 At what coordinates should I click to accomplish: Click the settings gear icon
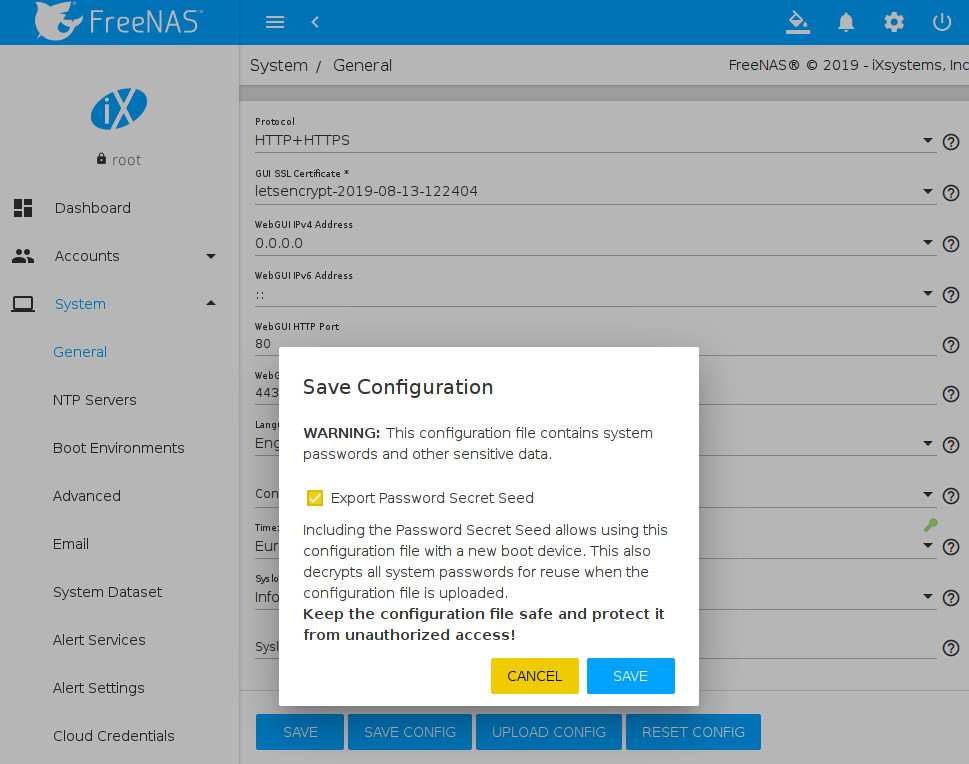[894, 22]
